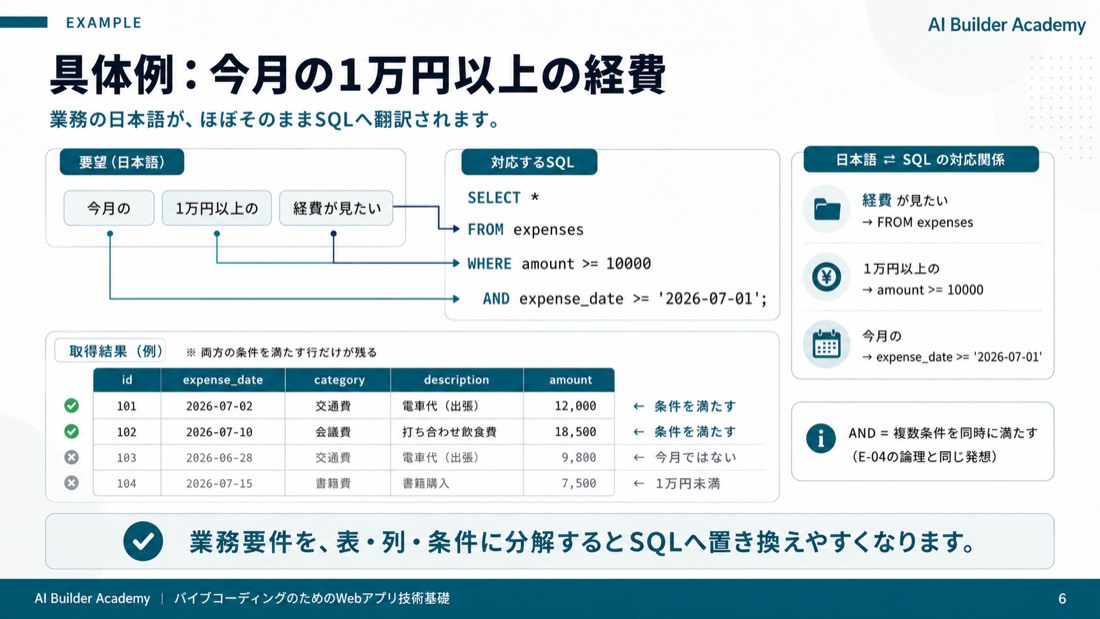Click the 要望（日本語） panel label
This screenshot has height=619, width=1100.
click(122, 162)
